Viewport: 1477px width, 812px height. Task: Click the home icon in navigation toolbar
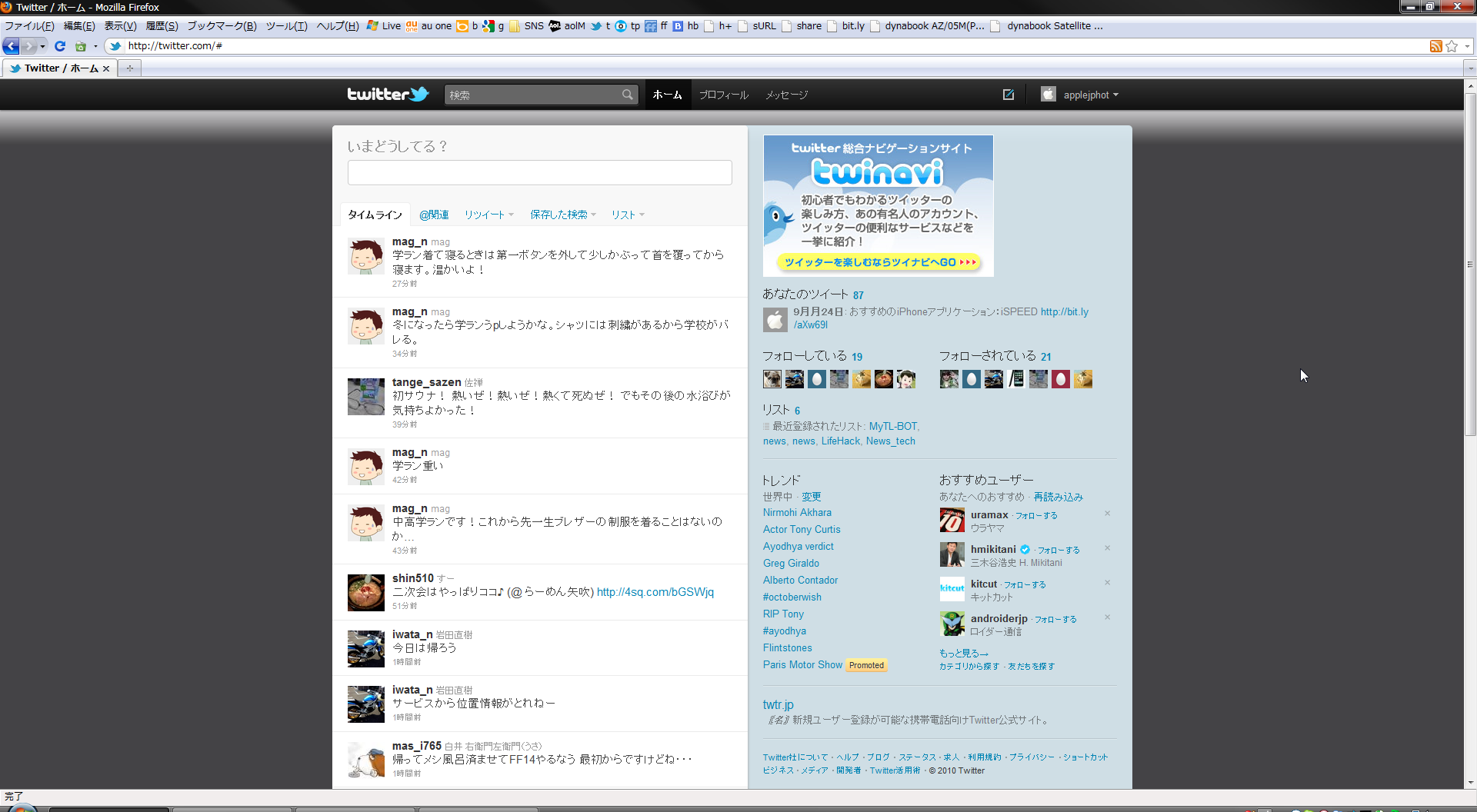80,46
